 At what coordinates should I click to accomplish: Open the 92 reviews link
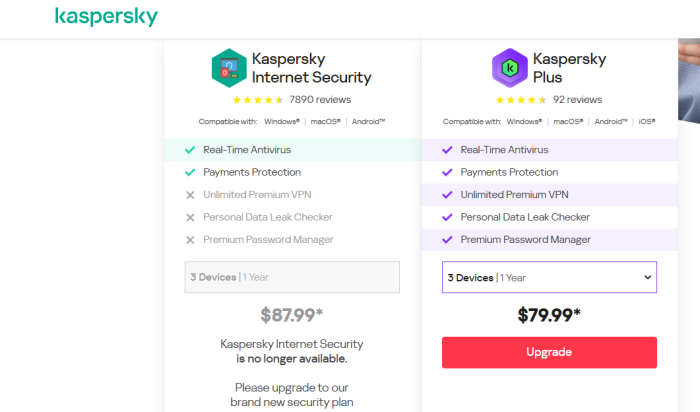pos(577,100)
